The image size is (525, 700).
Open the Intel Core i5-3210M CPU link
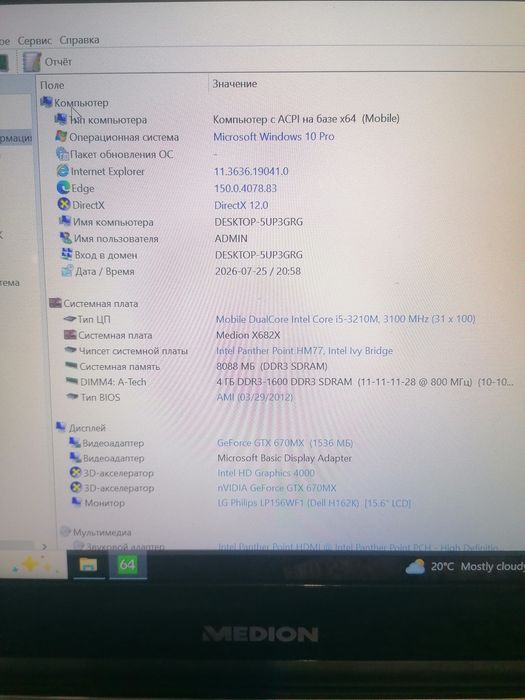tap(346, 319)
